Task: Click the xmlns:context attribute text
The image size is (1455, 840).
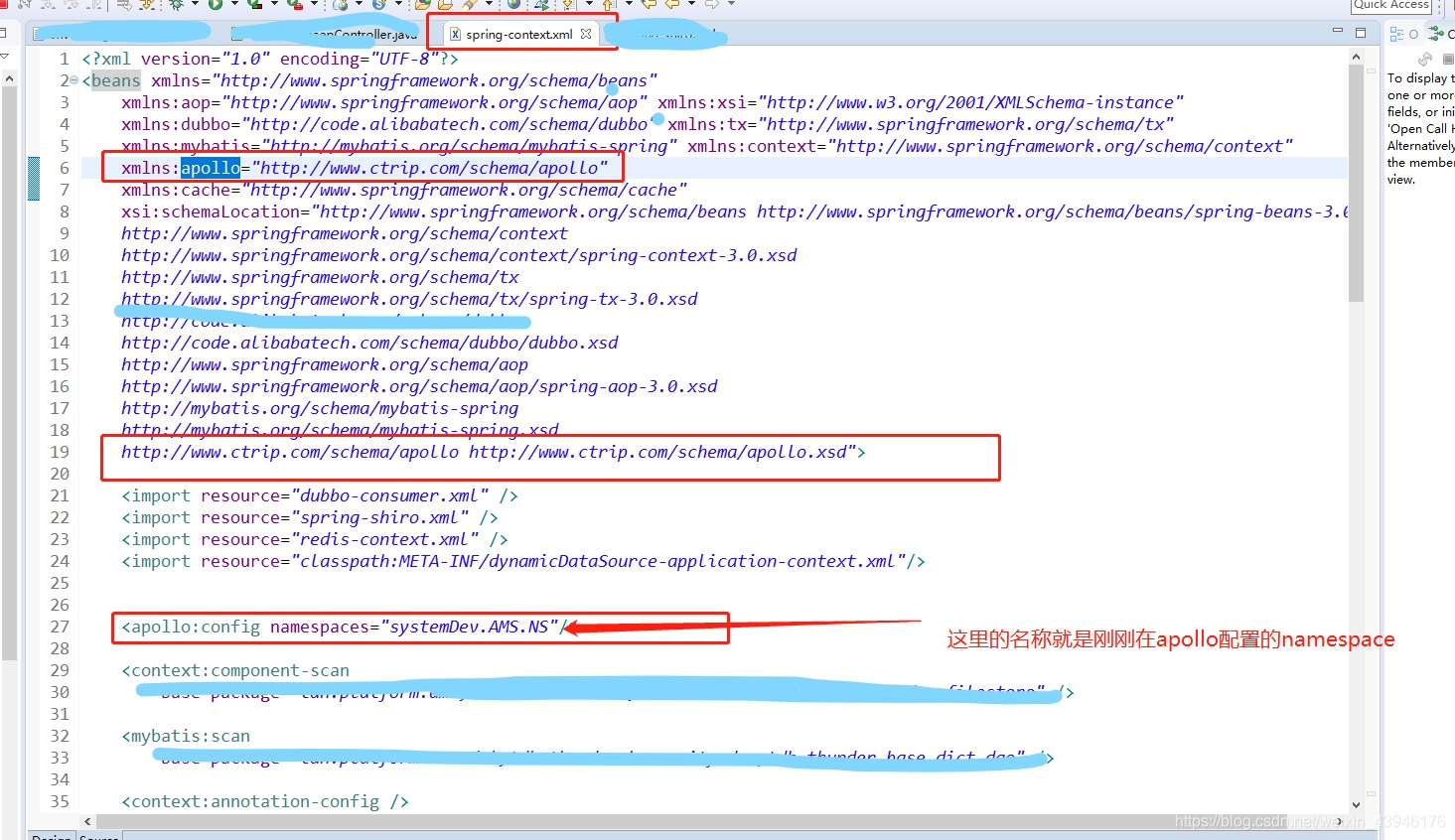Action: point(990,146)
